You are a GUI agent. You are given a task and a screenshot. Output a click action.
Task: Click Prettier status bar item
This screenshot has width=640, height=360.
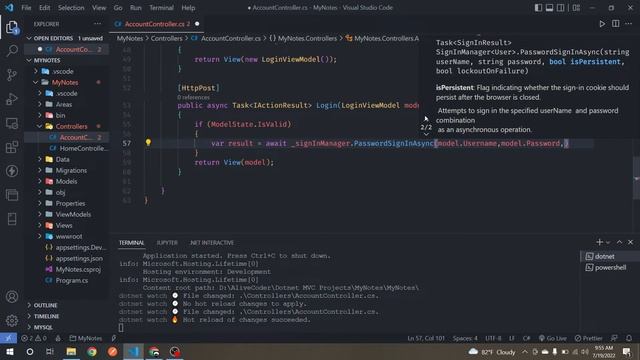[588, 338]
